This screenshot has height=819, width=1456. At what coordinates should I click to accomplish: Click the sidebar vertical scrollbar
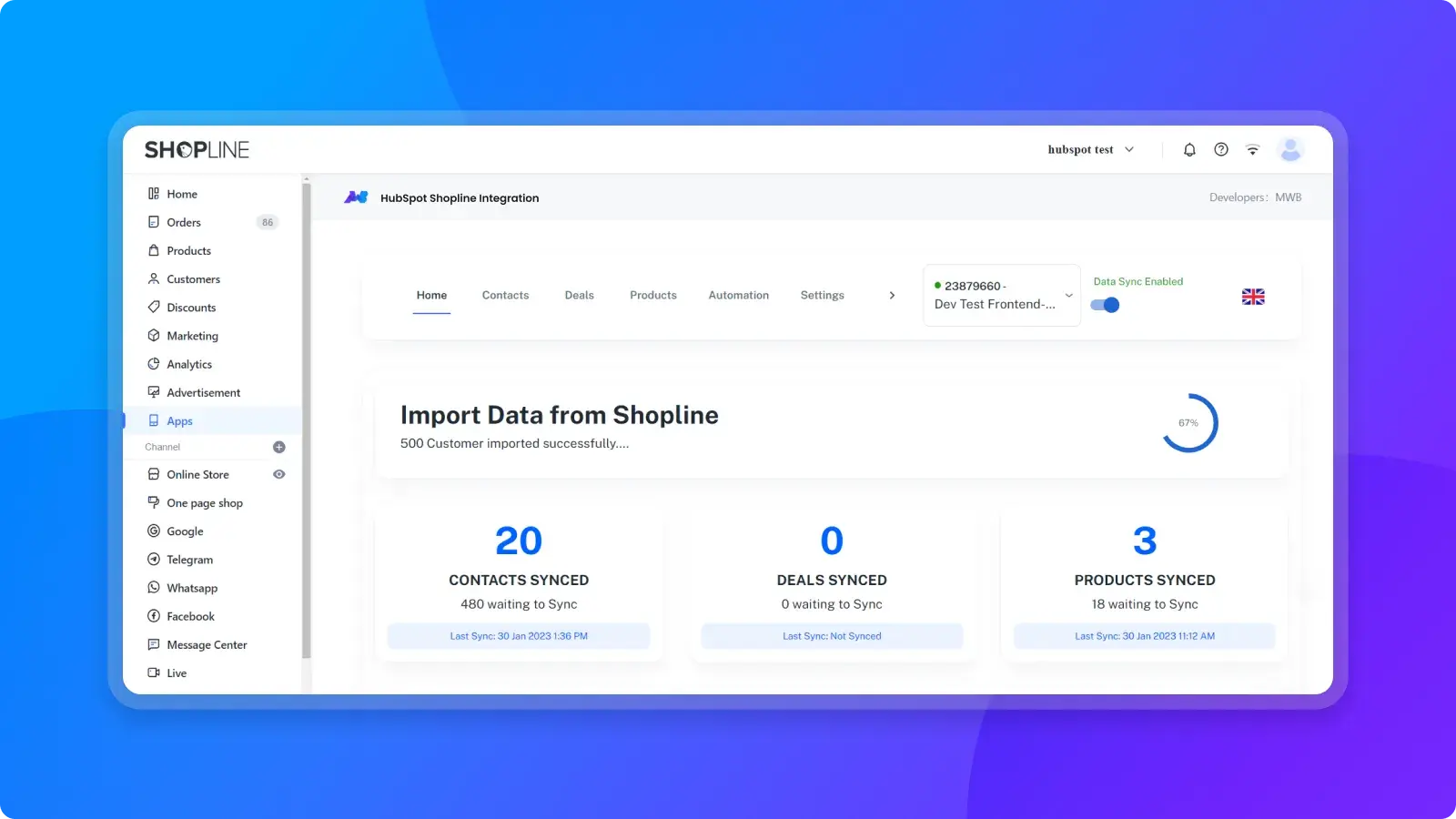[x=307, y=419]
